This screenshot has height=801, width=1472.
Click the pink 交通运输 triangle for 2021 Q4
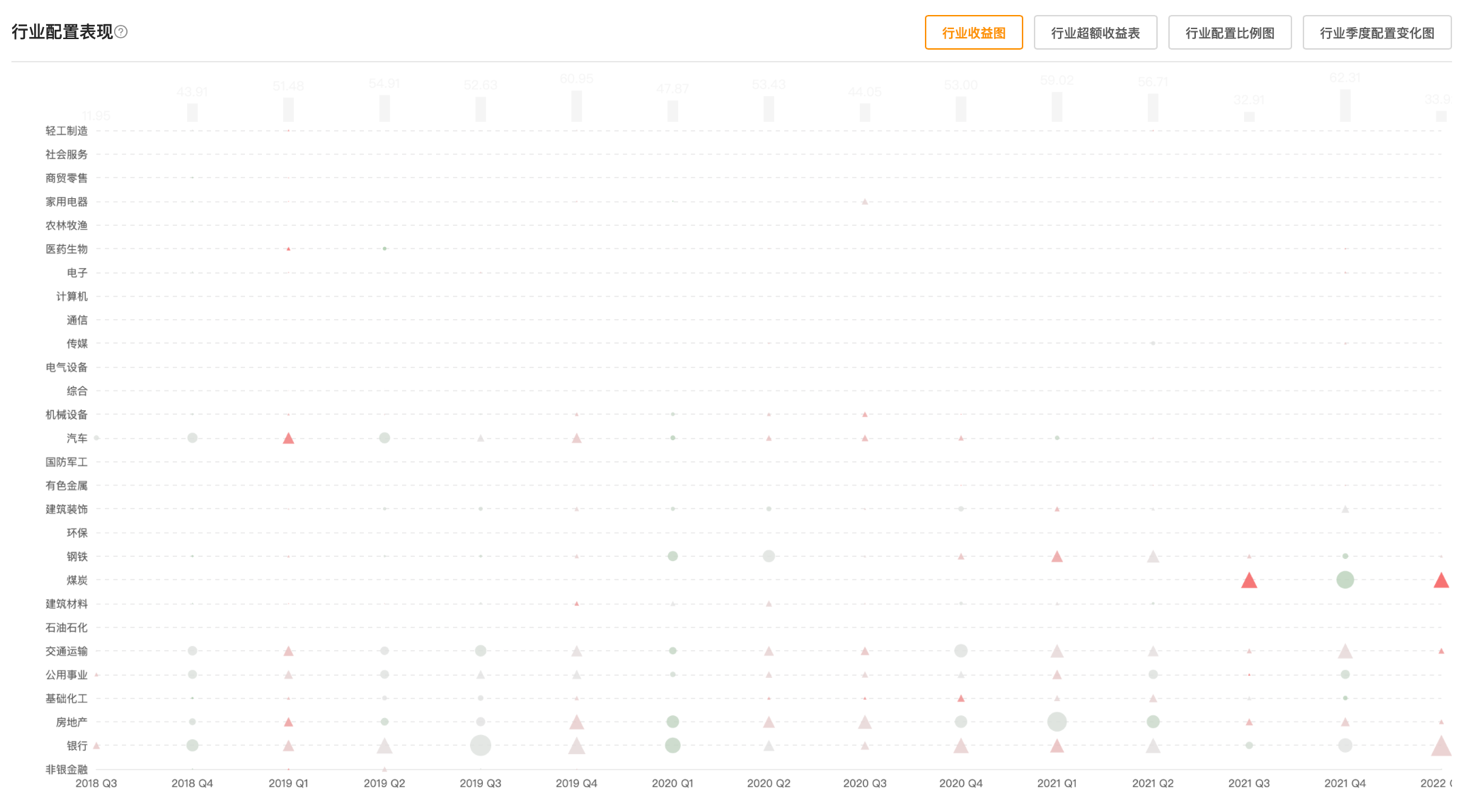(x=1345, y=651)
